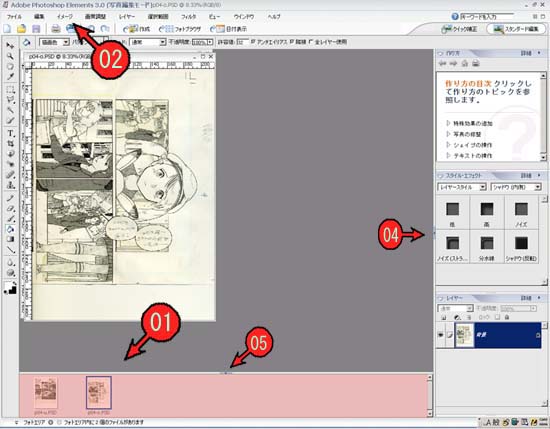Click the フォトブラウザ button
Screen dimensions: 550x429
180,29
